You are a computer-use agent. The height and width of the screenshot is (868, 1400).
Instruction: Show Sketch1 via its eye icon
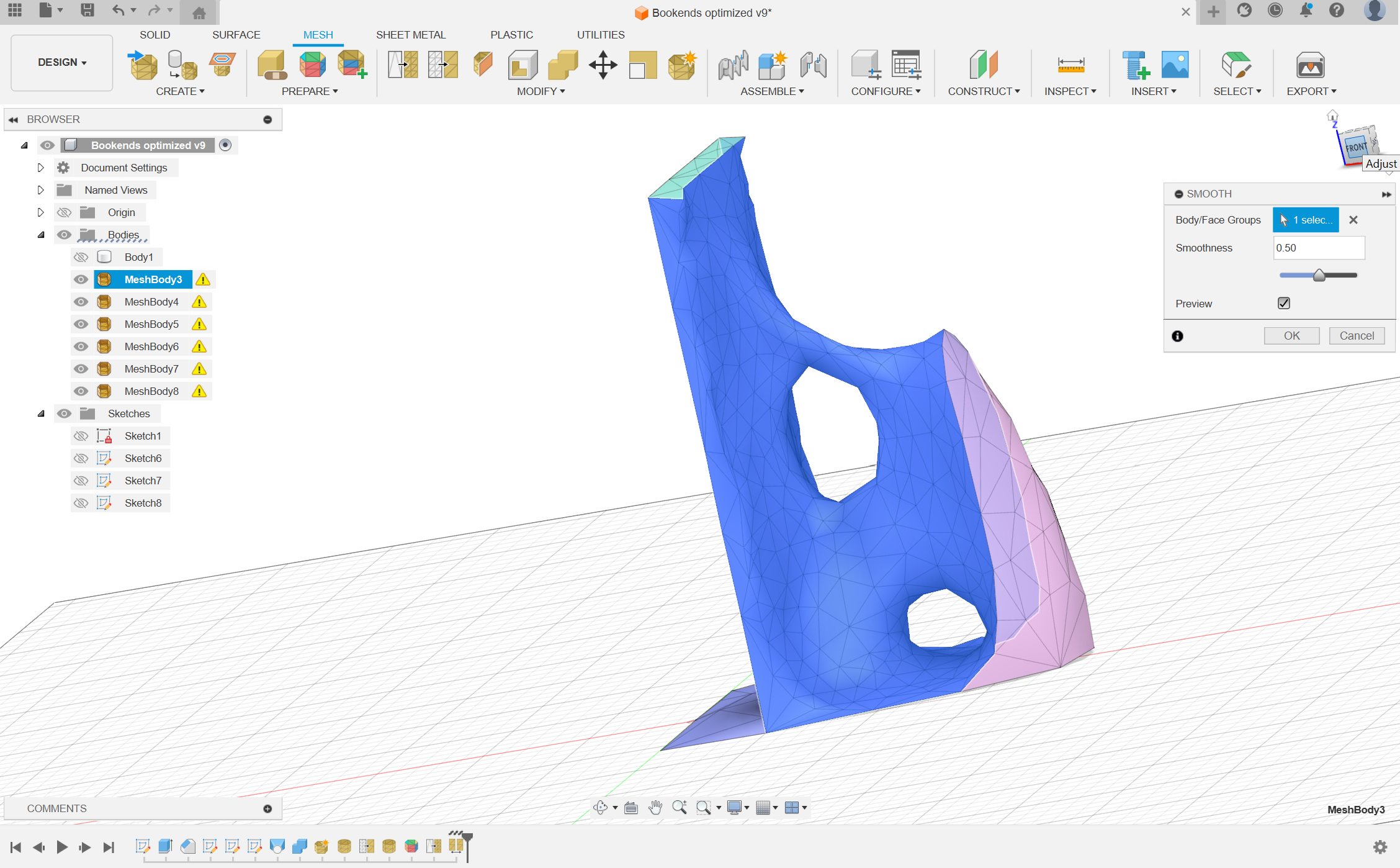81,436
